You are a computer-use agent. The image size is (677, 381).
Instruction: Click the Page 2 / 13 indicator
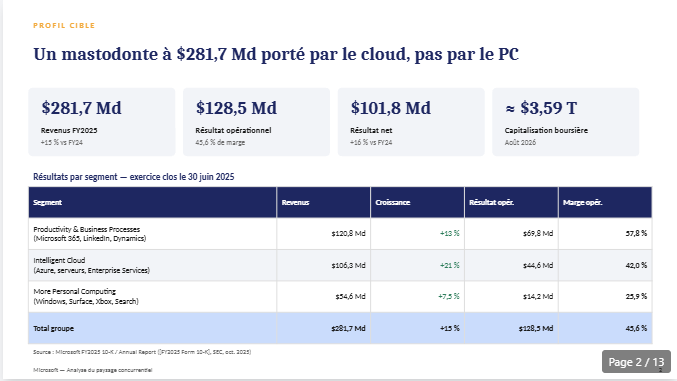pyautogui.click(x=636, y=362)
